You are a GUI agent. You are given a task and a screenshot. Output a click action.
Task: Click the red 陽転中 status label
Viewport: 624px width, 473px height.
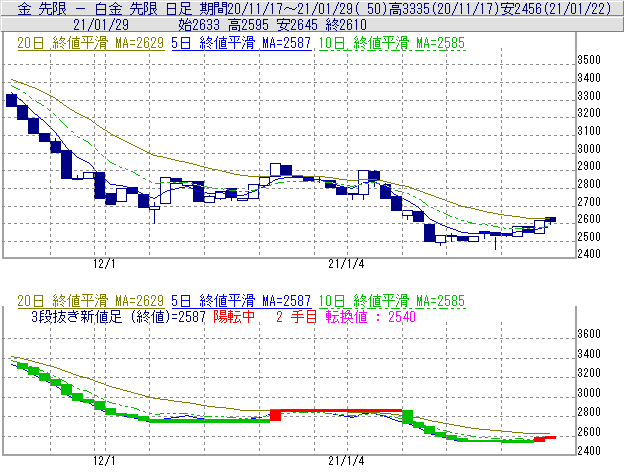(235, 315)
